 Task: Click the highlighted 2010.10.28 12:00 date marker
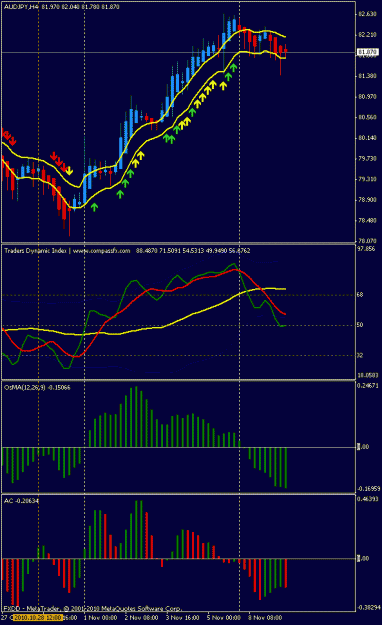click(37, 617)
